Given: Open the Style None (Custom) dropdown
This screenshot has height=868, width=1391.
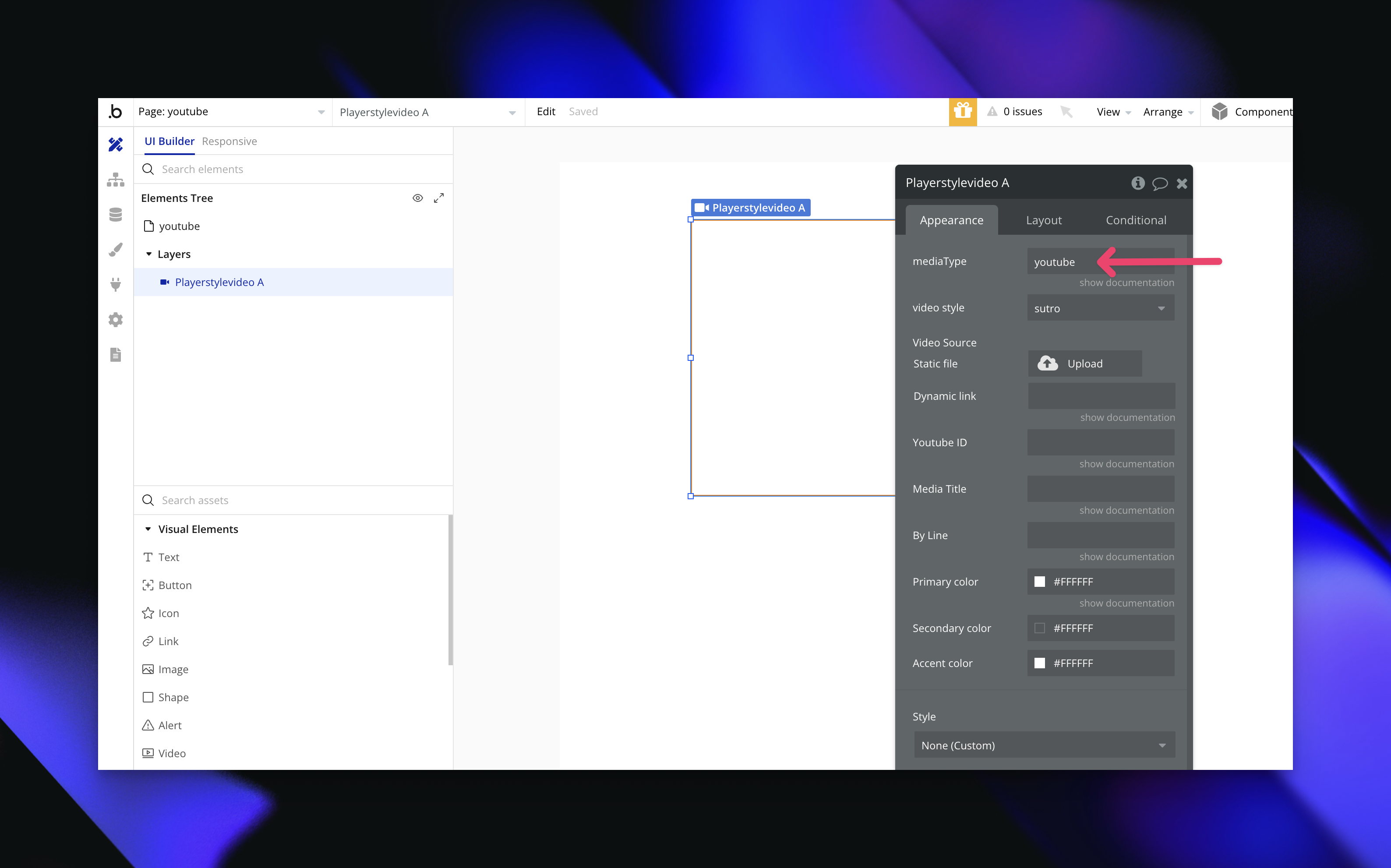Looking at the screenshot, I should (x=1044, y=745).
